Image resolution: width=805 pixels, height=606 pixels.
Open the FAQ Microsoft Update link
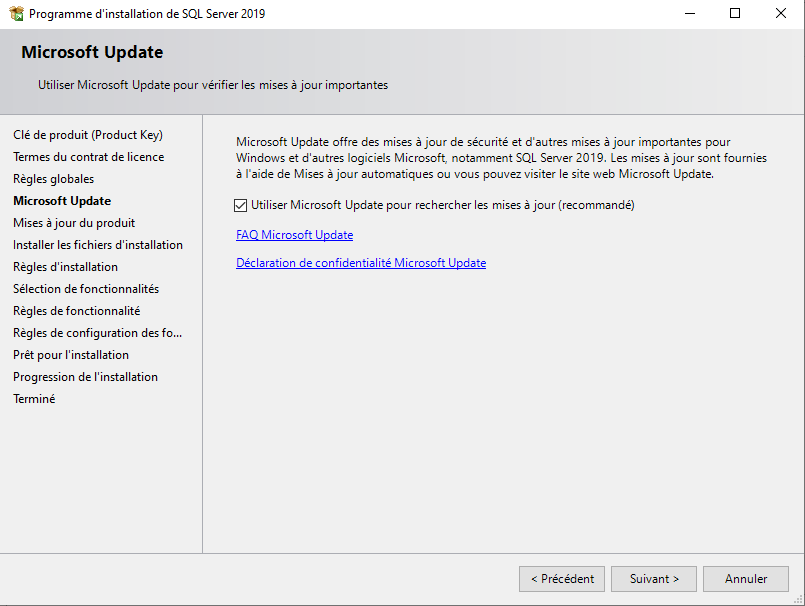[294, 235]
